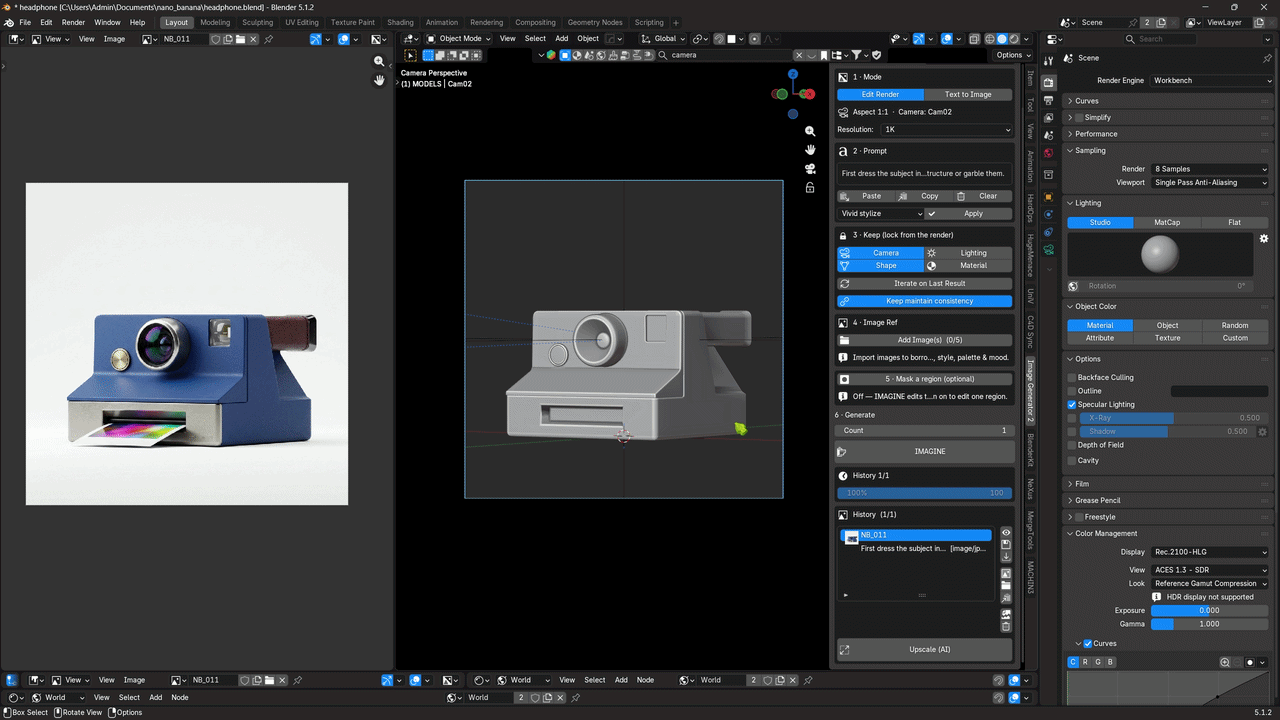The height and width of the screenshot is (720, 1280).
Task: Click the zoom icon in Curves panel
Action: coord(1225,662)
